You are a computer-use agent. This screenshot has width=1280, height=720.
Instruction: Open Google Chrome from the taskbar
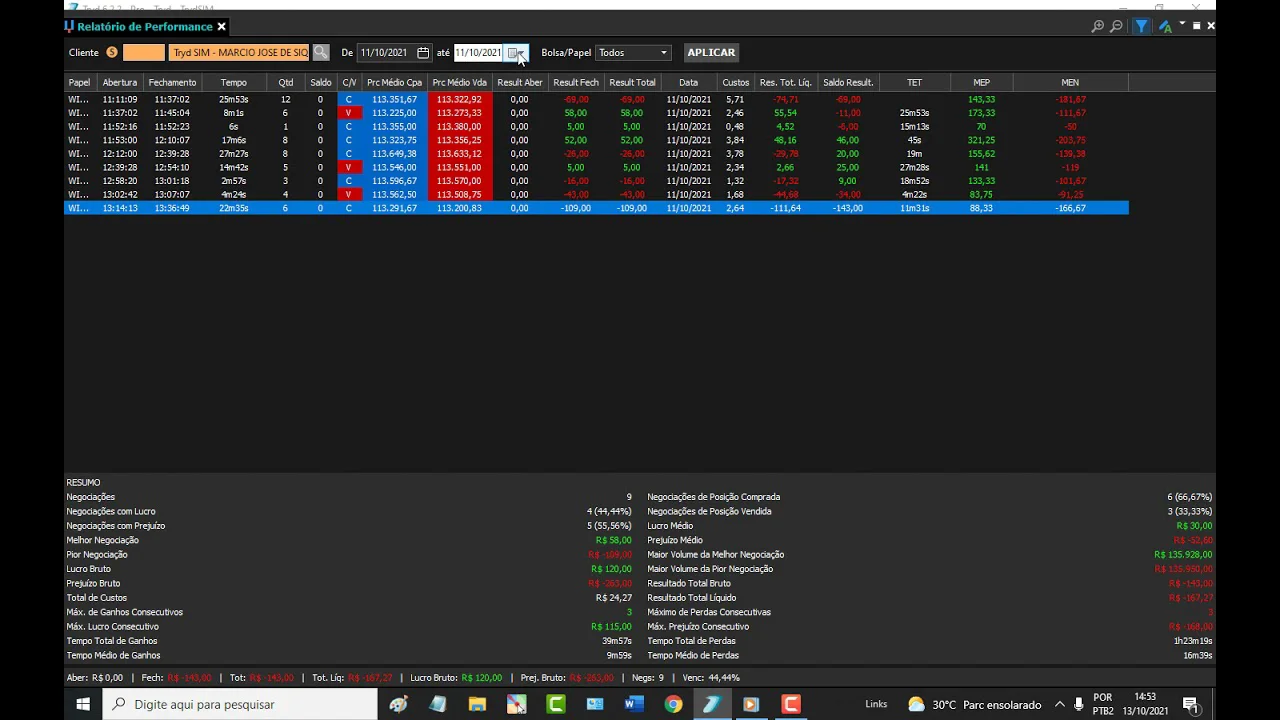point(673,704)
